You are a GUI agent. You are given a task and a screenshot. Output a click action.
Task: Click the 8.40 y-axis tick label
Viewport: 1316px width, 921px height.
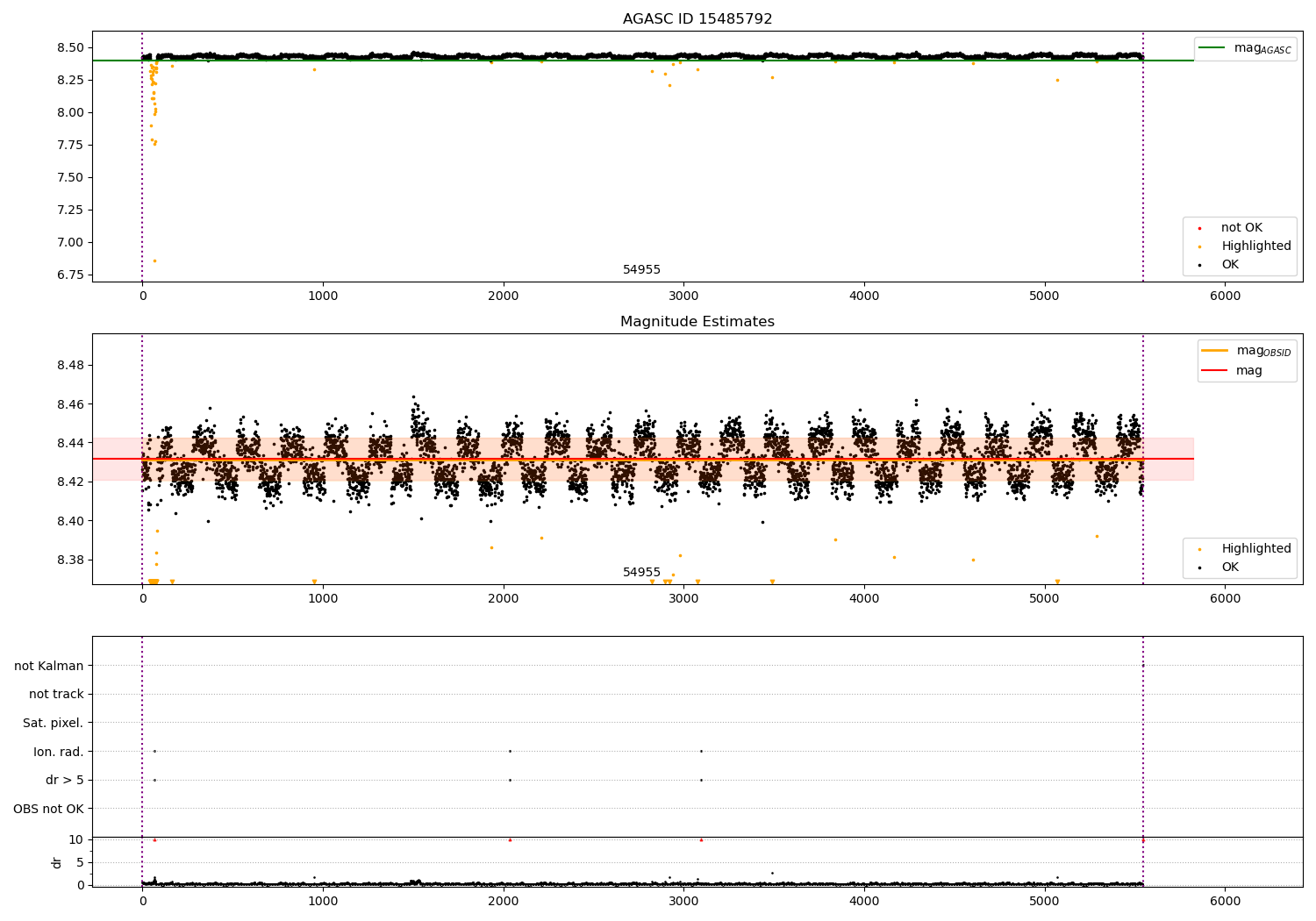coord(70,521)
